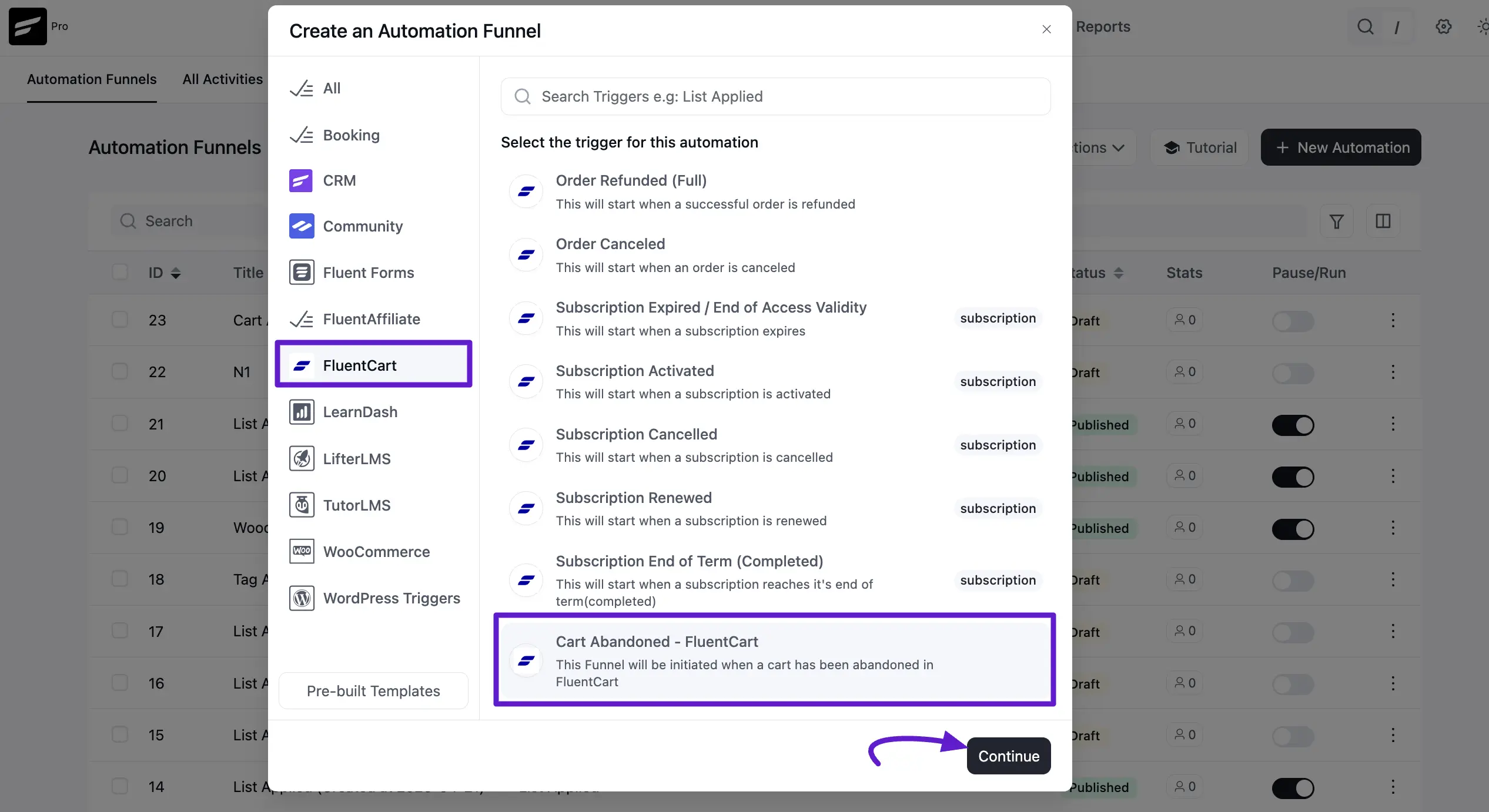Click the Order Canceled FluentCart icon
Viewport: 1489px width, 812px height.
tap(526, 255)
